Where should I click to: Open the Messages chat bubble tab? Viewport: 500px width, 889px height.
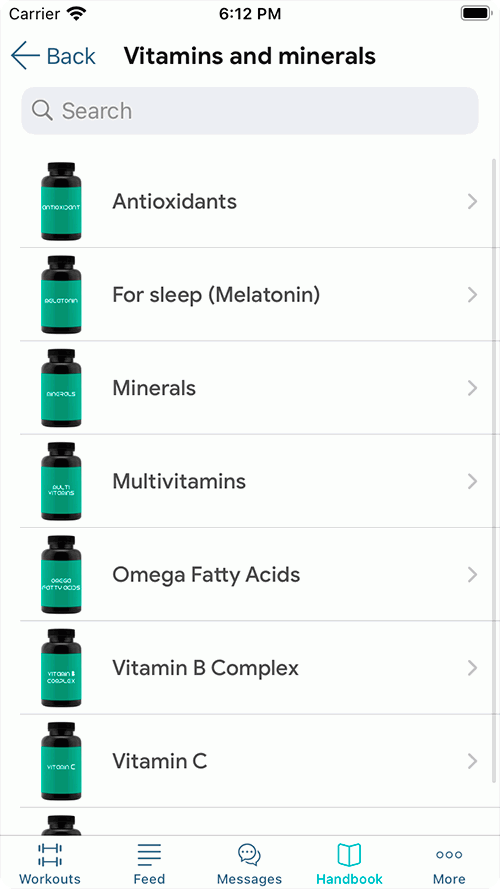249,855
